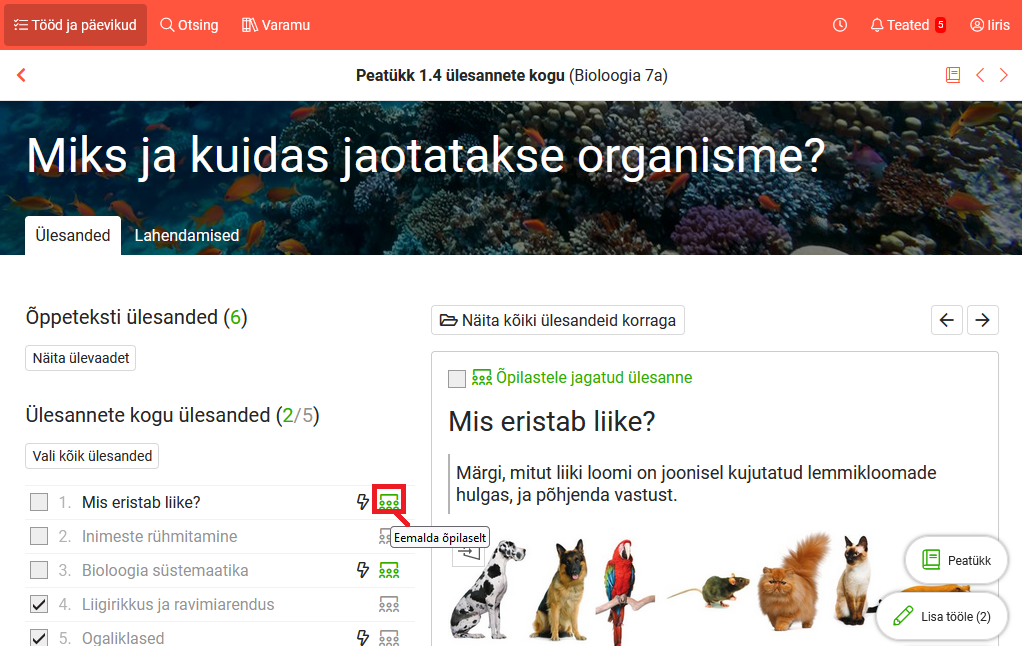Click the lightning icon next to Biologia süstemaatika
Image resolution: width=1022 pixels, height=646 pixels.
(x=363, y=570)
